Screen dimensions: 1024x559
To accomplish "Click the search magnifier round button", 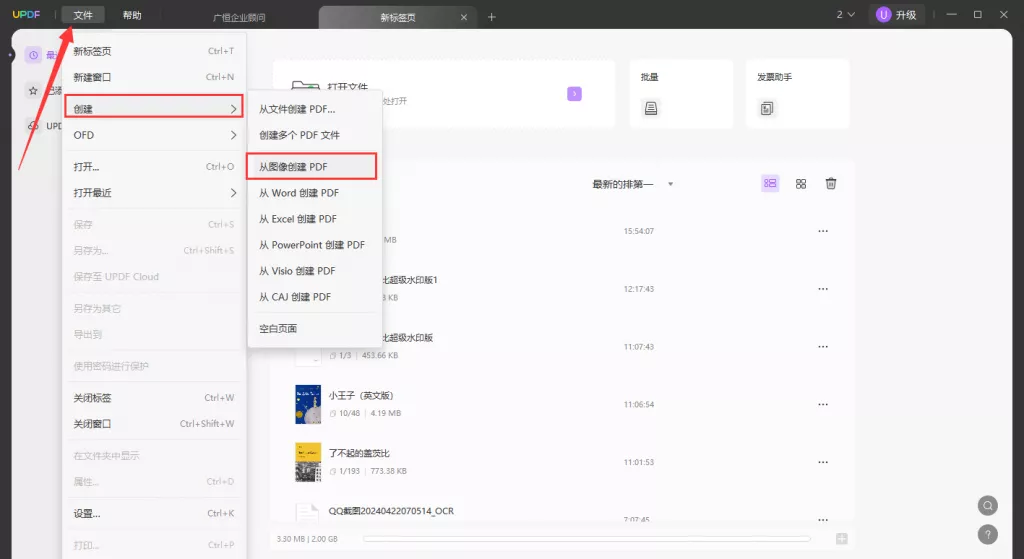I will [x=987, y=505].
